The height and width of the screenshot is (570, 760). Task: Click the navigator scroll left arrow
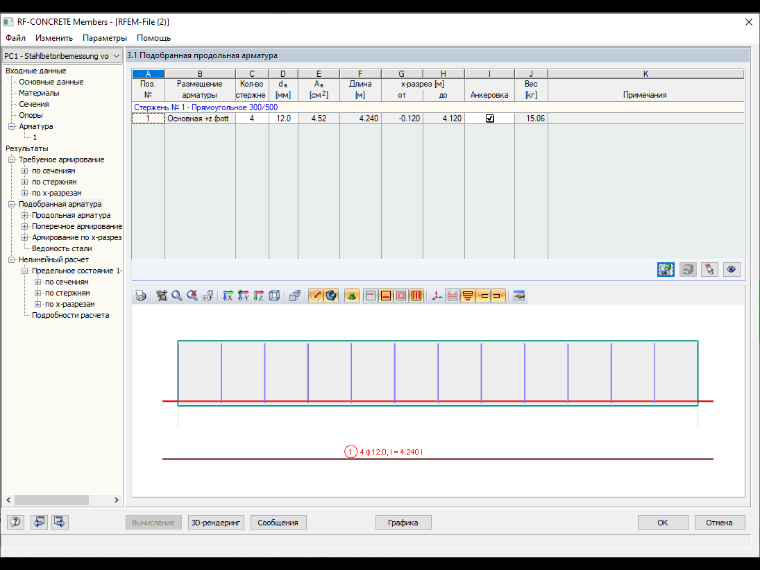click(8, 500)
